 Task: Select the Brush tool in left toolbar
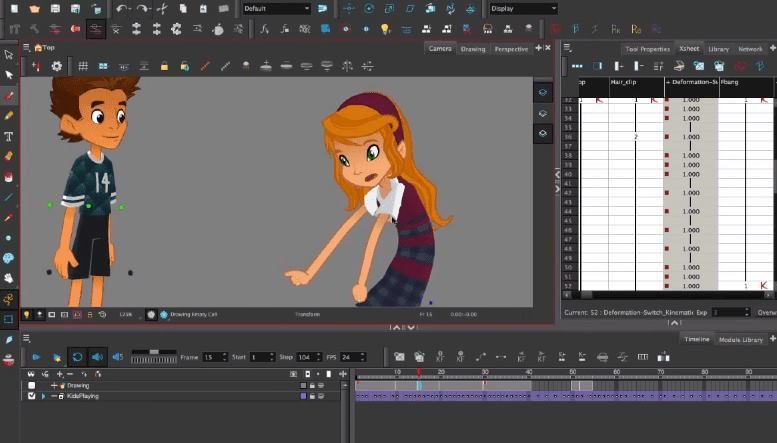point(8,96)
